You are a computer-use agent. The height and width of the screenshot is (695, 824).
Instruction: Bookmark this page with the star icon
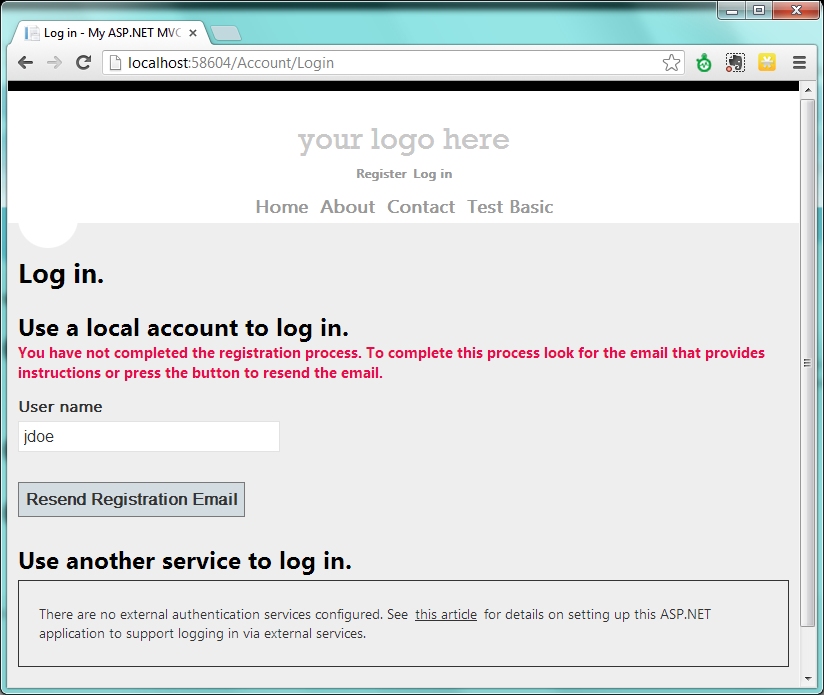pos(672,62)
